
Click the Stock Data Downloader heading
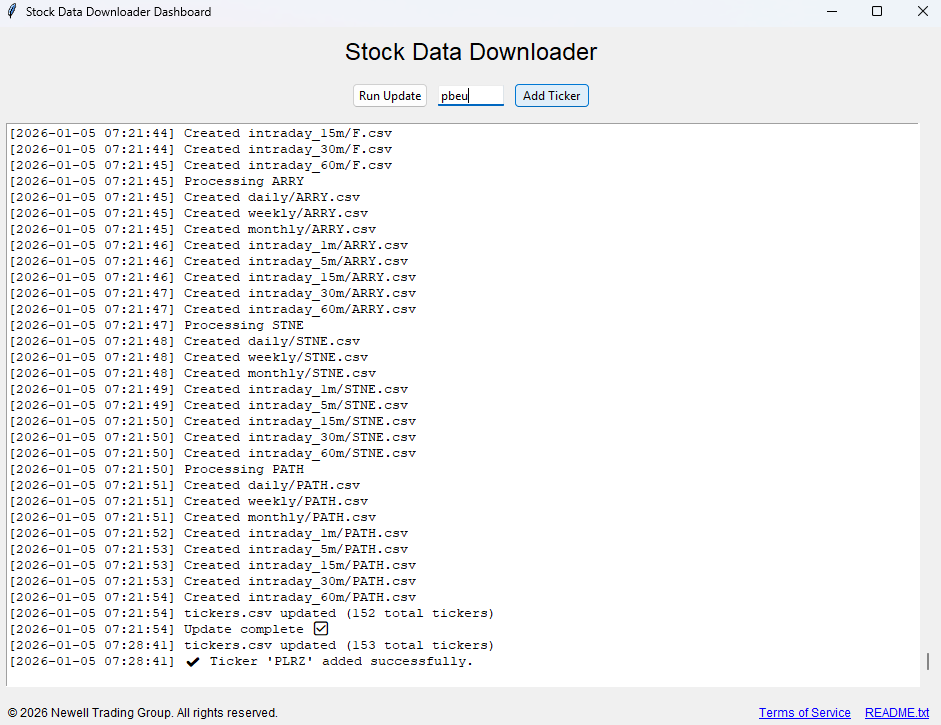pos(470,52)
